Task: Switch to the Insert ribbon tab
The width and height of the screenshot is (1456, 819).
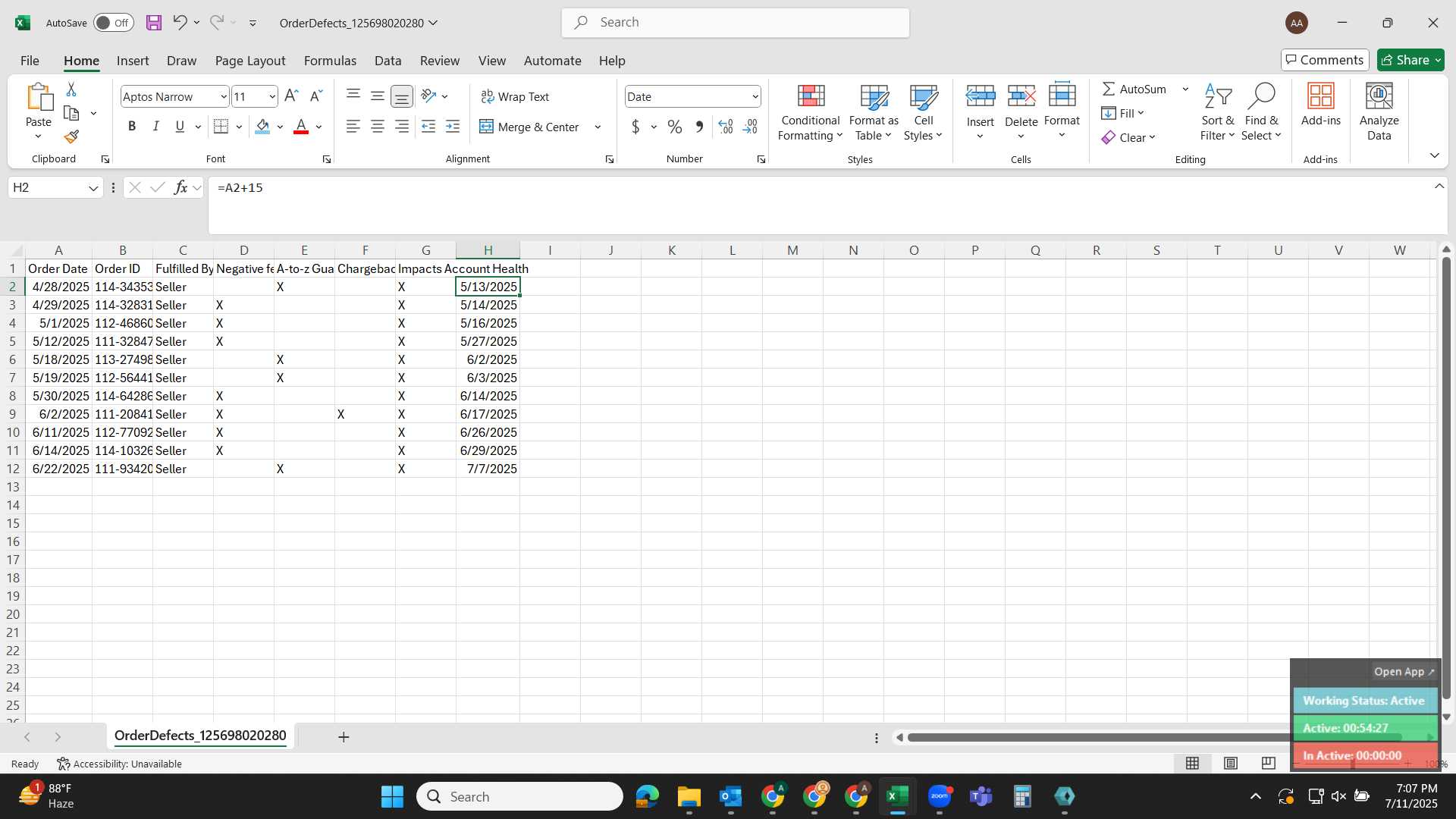Action: [x=133, y=61]
